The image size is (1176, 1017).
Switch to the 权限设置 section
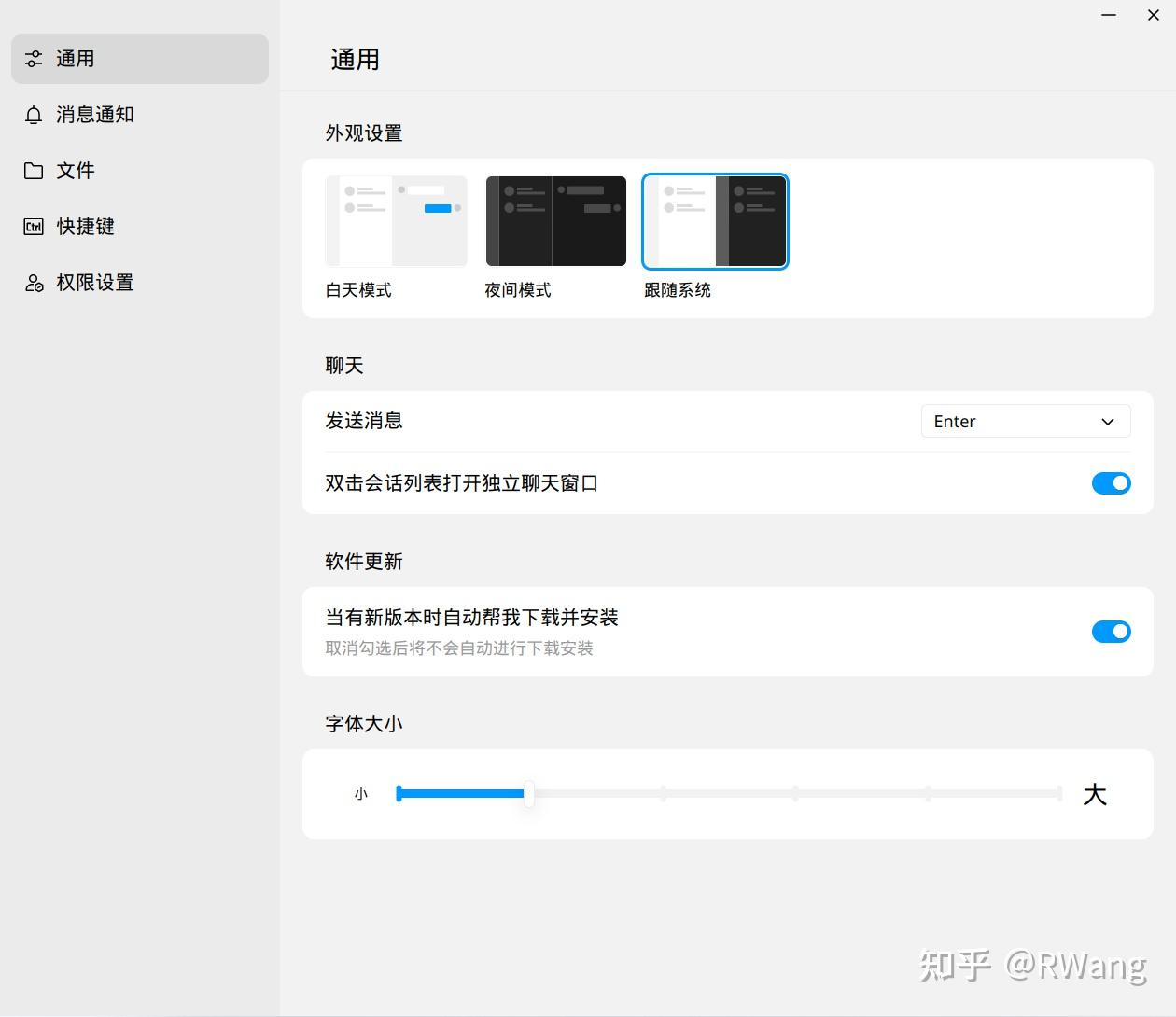[95, 282]
